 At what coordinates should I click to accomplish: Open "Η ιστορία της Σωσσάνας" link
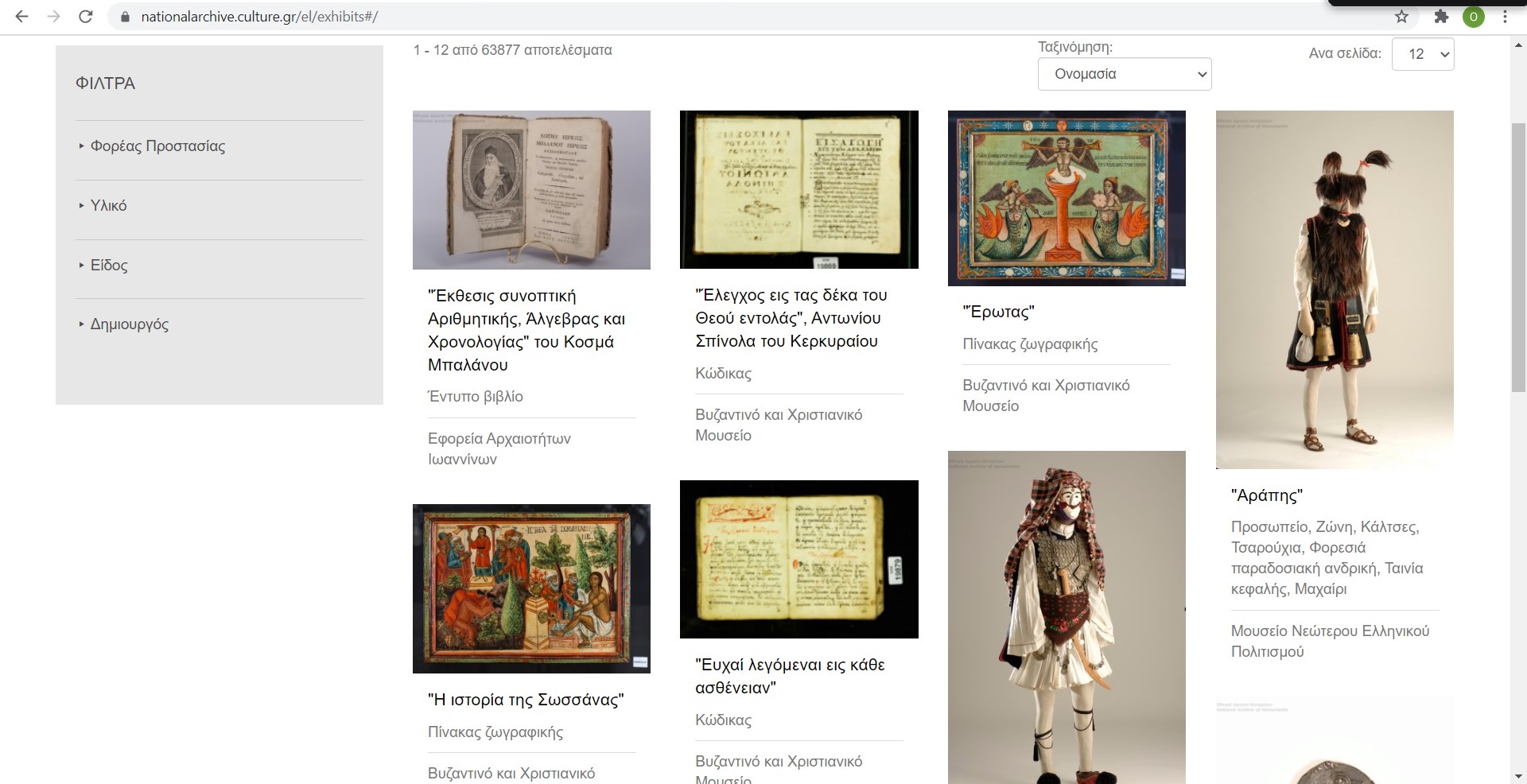point(526,700)
